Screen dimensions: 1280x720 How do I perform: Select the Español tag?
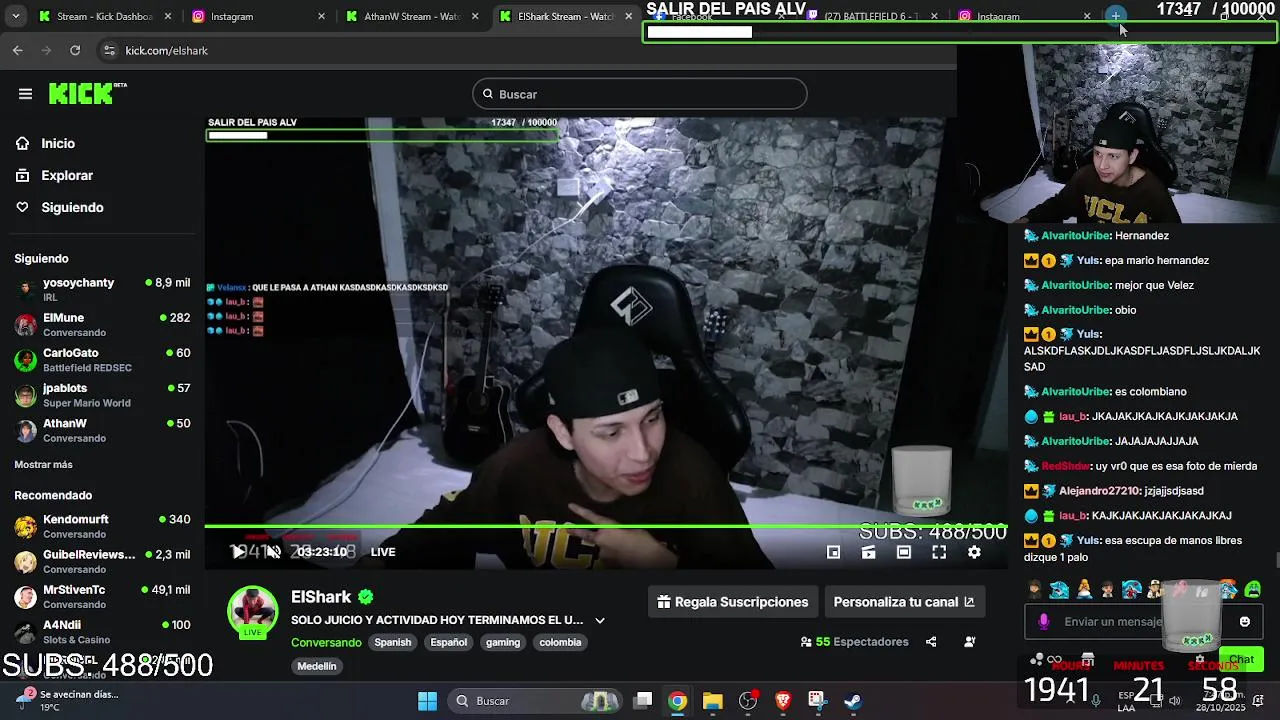[449, 642]
